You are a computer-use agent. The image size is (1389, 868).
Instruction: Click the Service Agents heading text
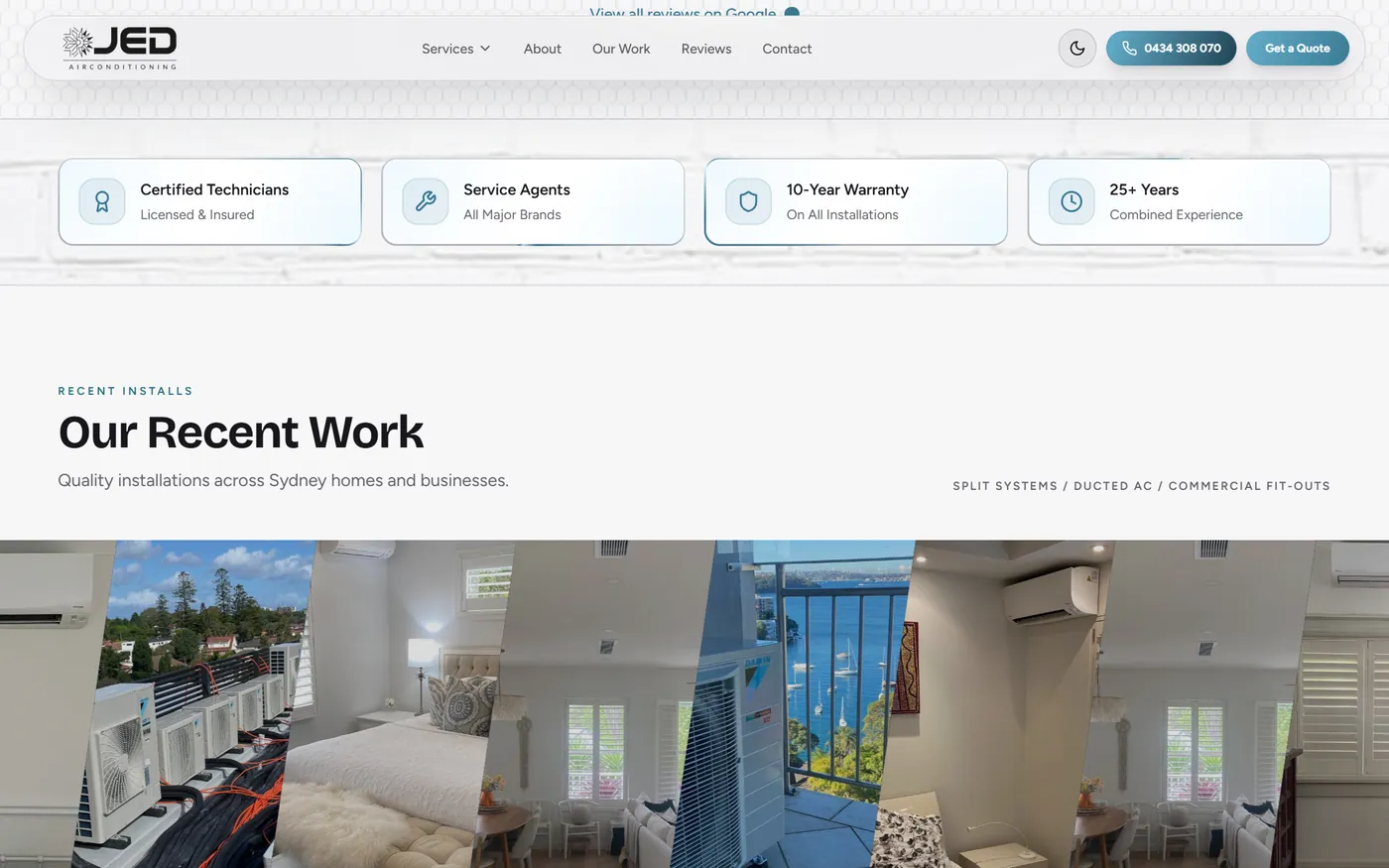pyautogui.click(x=516, y=189)
